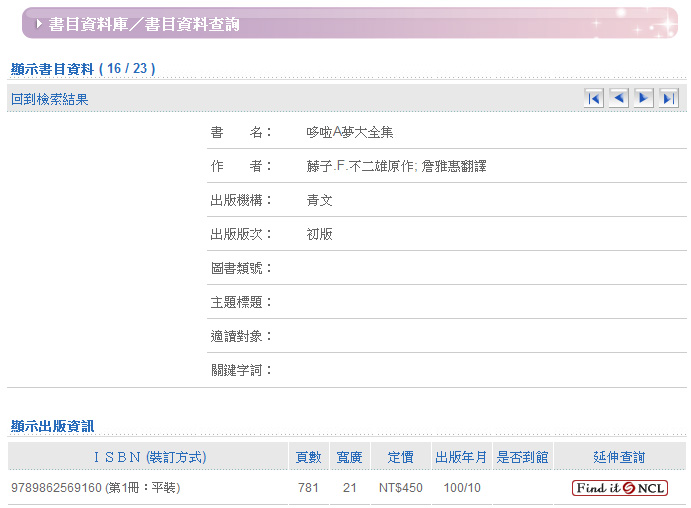691x508 pixels.
Task: Click the 書目資料庫/書目資料查詢 banner title
Action: pyautogui.click(x=144, y=24)
